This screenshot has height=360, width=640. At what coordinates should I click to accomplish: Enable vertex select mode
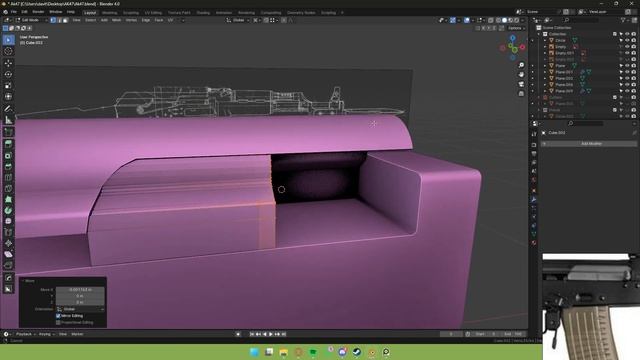[53, 20]
